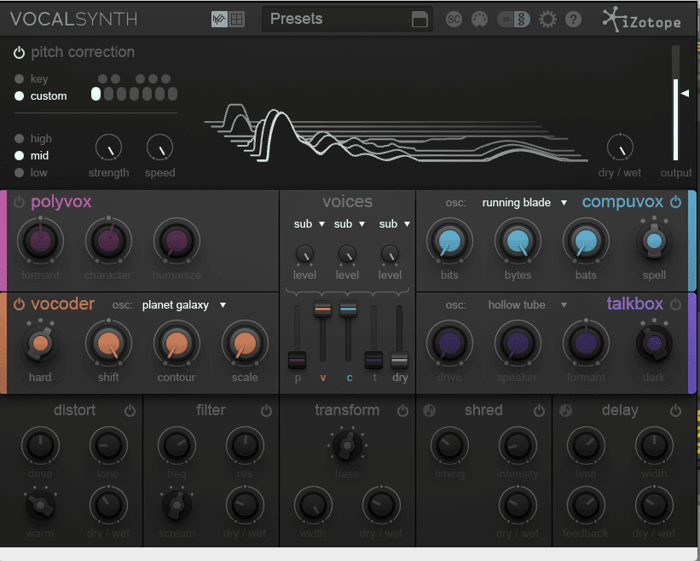The width and height of the screenshot is (700, 561).
Task: Click the first highlighted custom note key
Action: point(96,94)
